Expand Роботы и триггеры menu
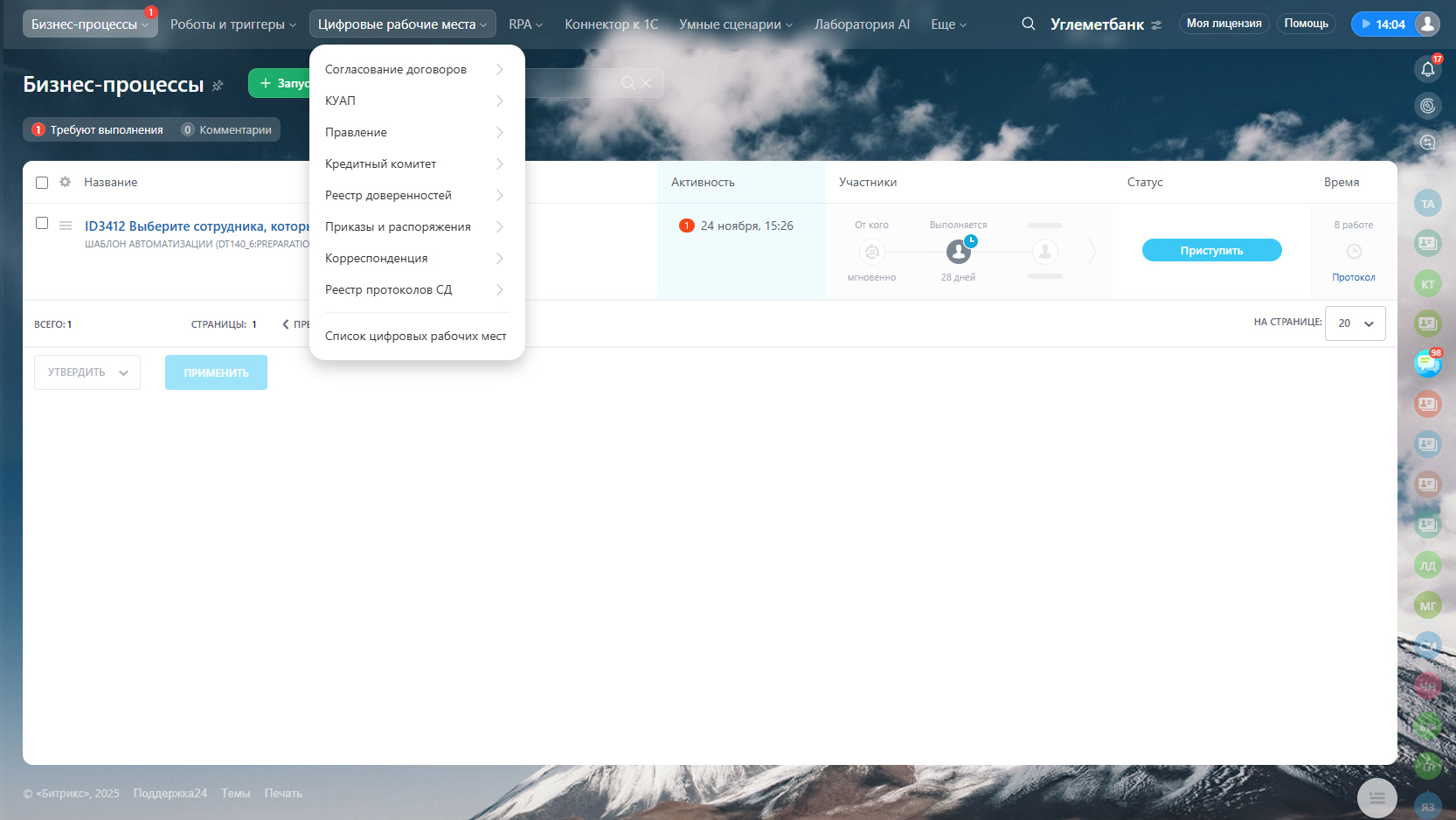This screenshot has height=820, width=1456. pyautogui.click(x=233, y=24)
